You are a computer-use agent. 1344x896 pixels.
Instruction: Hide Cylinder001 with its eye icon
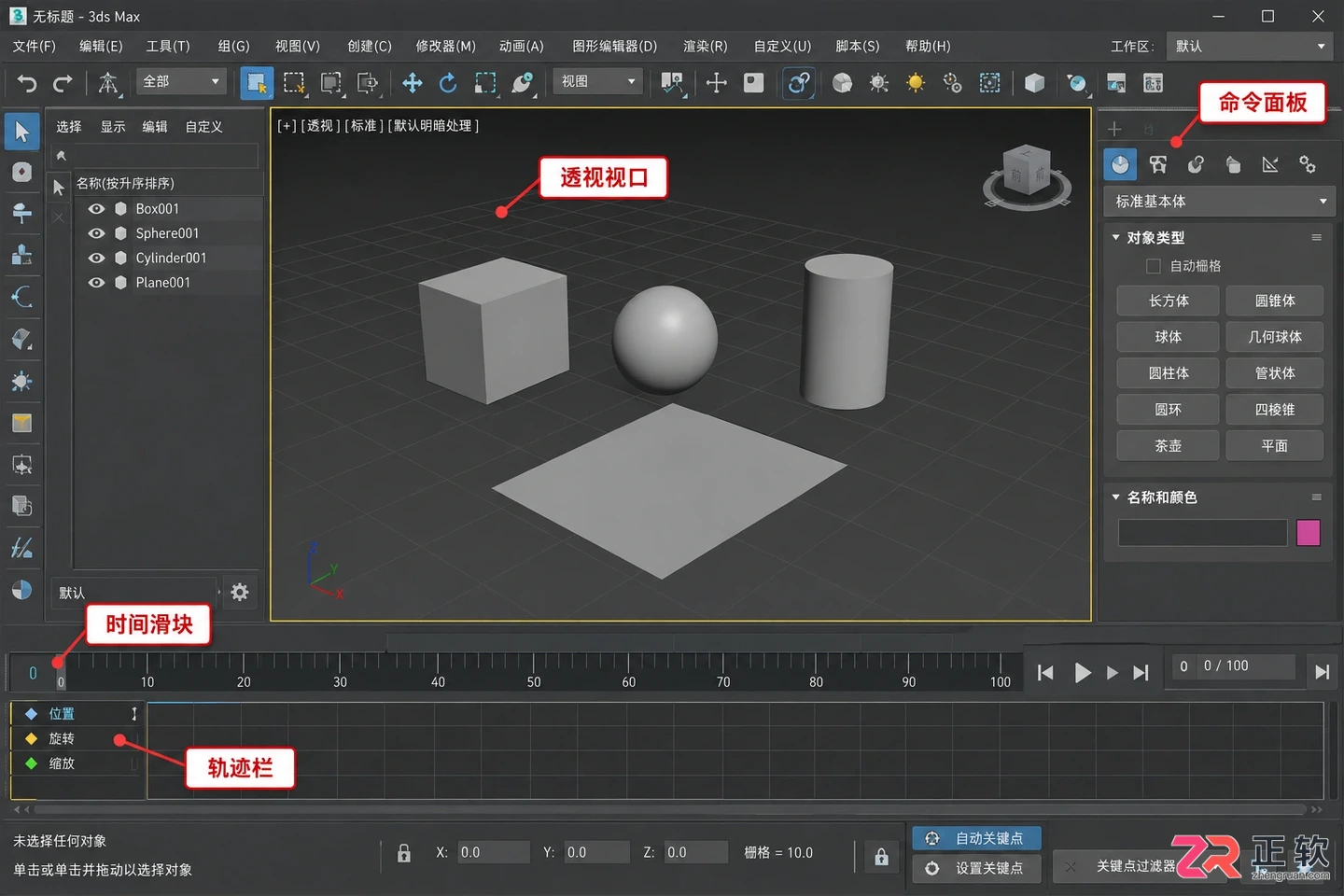coord(96,258)
